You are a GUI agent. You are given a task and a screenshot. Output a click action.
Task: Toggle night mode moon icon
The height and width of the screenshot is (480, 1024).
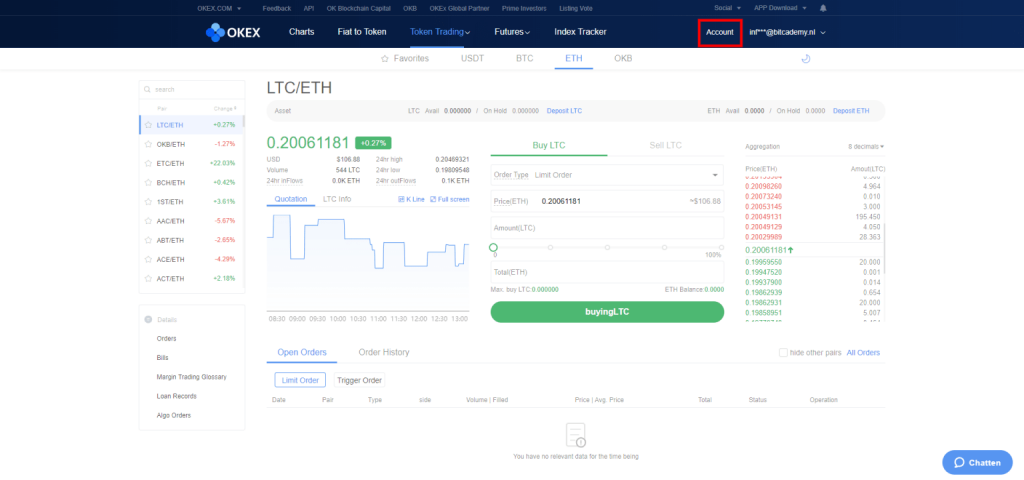(805, 59)
